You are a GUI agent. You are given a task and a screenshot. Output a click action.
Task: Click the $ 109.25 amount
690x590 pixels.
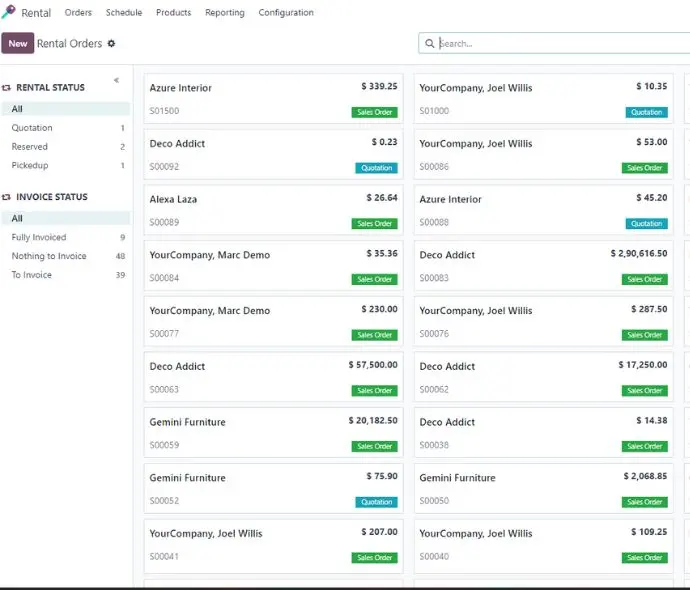point(649,532)
